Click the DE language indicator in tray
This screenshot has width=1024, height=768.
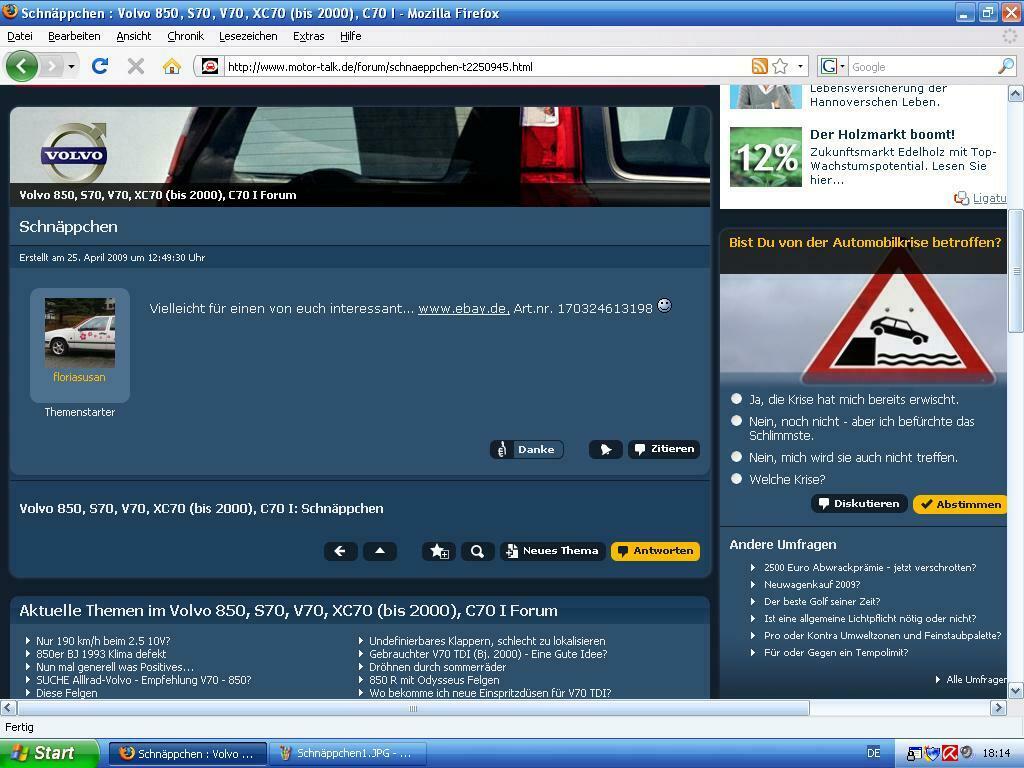tap(873, 753)
